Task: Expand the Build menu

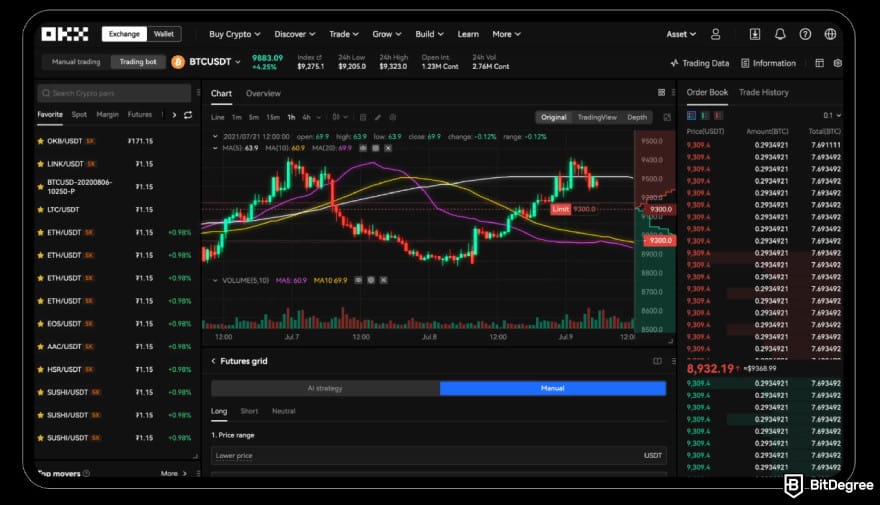Action: point(429,34)
